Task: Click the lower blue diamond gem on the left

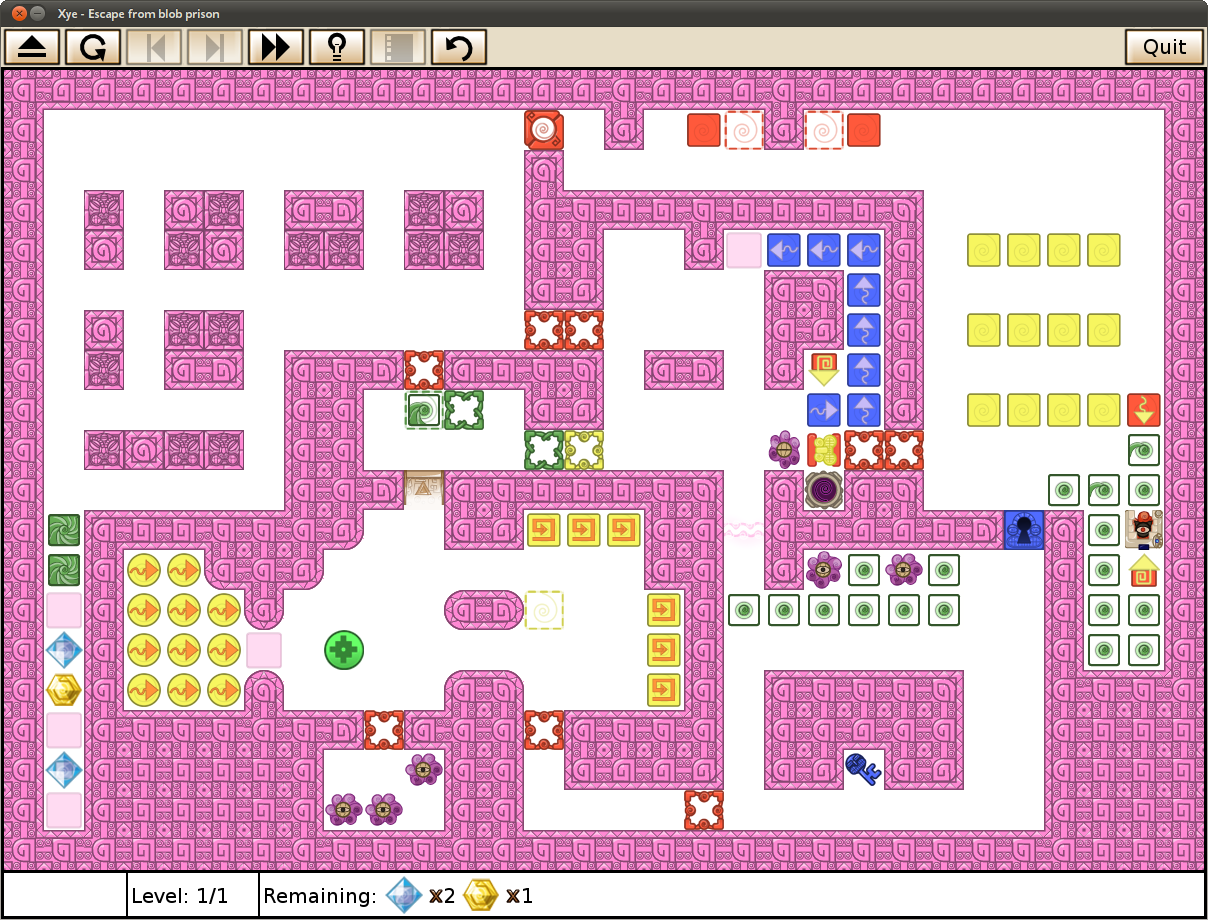Action: (64, 770)
